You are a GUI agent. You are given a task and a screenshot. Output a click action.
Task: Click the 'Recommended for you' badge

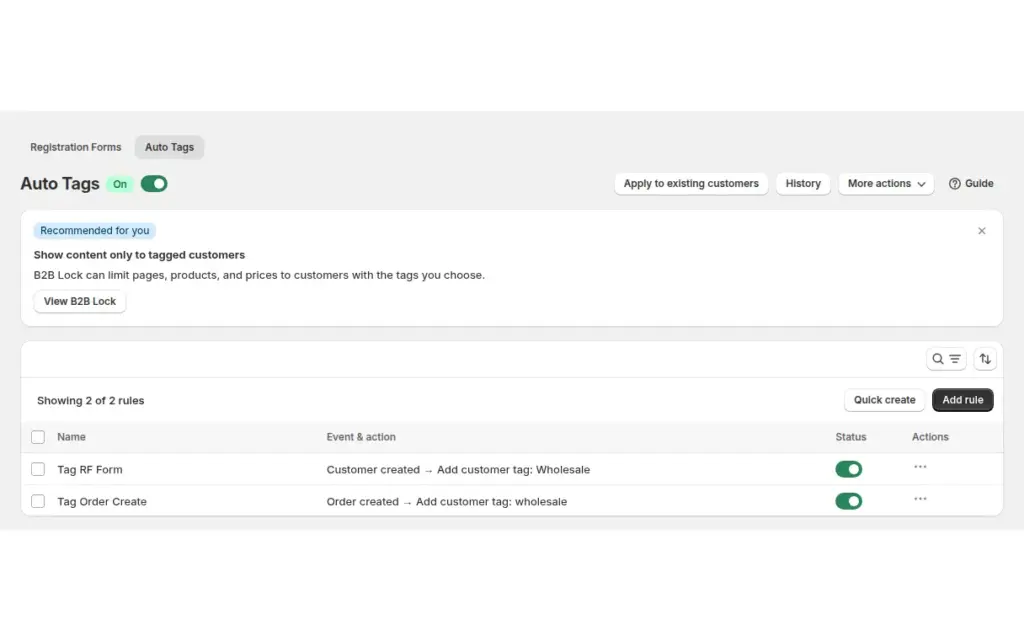click(95, 230)
